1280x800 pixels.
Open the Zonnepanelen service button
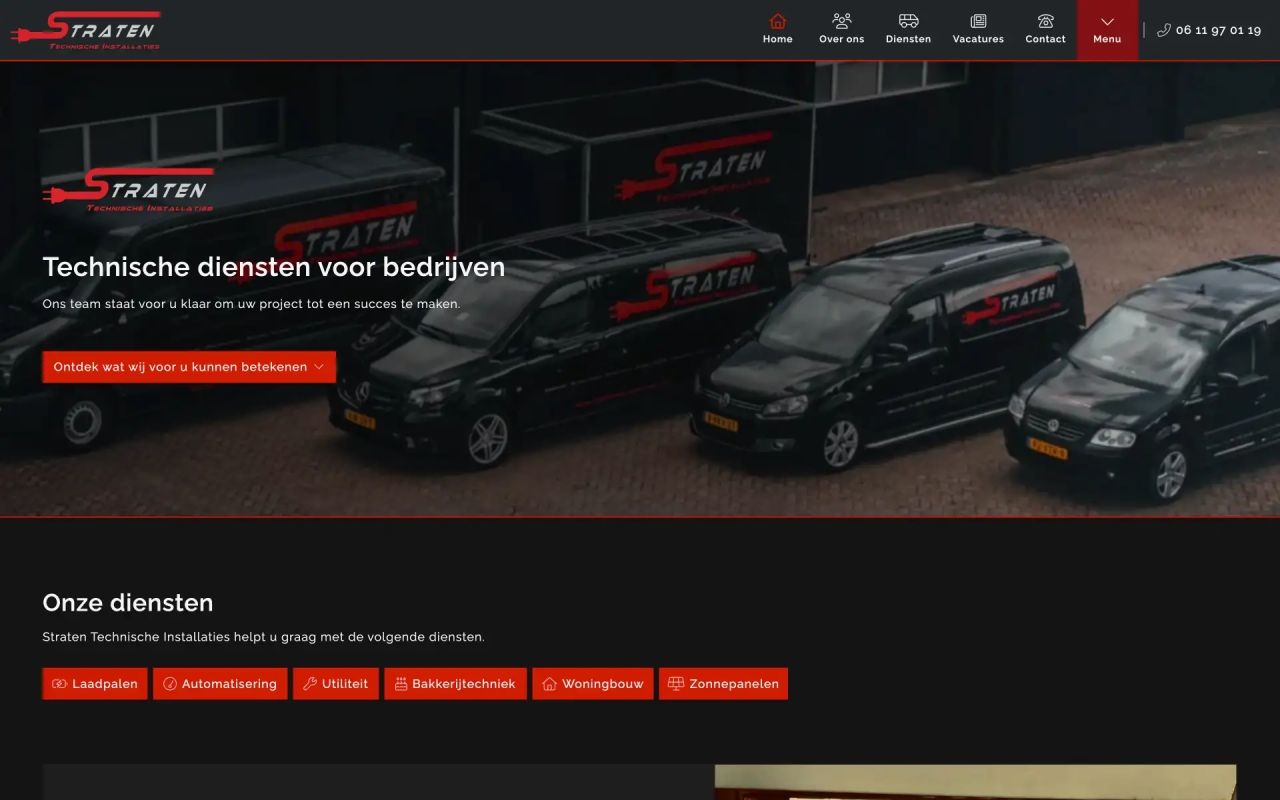pyautogui.click(x=723, y=684)
